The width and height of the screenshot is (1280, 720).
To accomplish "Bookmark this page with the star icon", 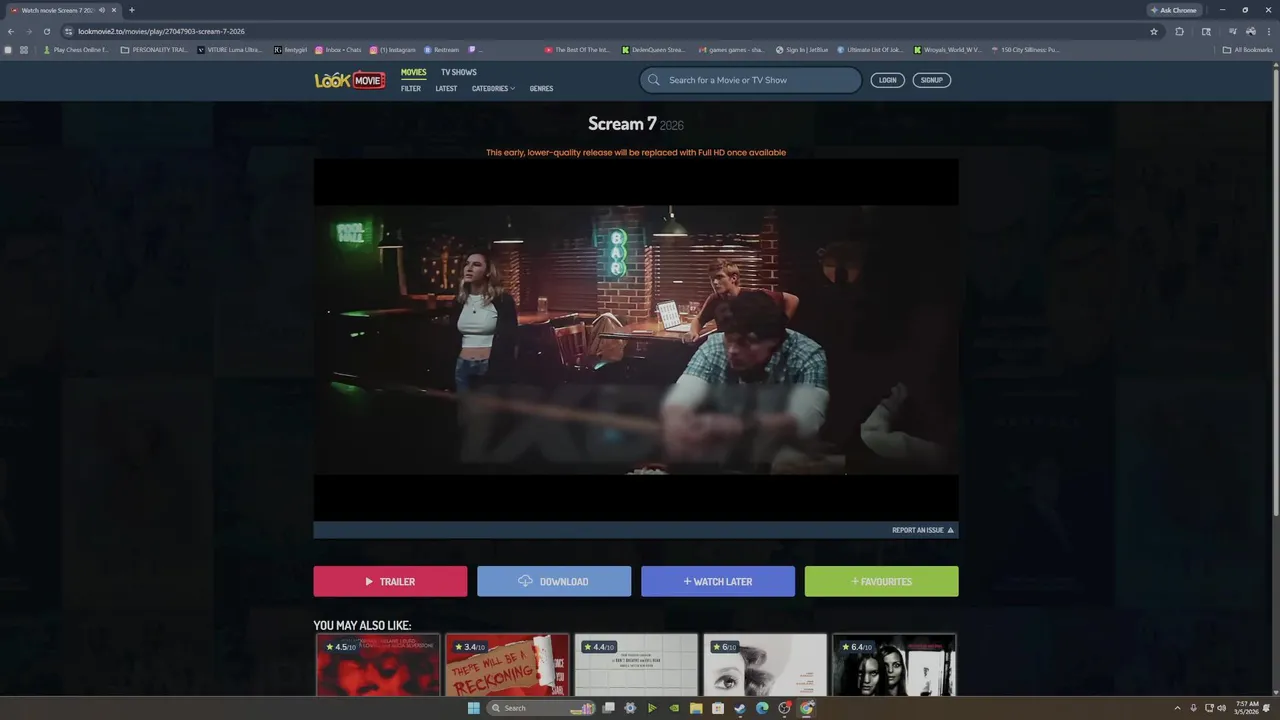I will (1154, 31).
